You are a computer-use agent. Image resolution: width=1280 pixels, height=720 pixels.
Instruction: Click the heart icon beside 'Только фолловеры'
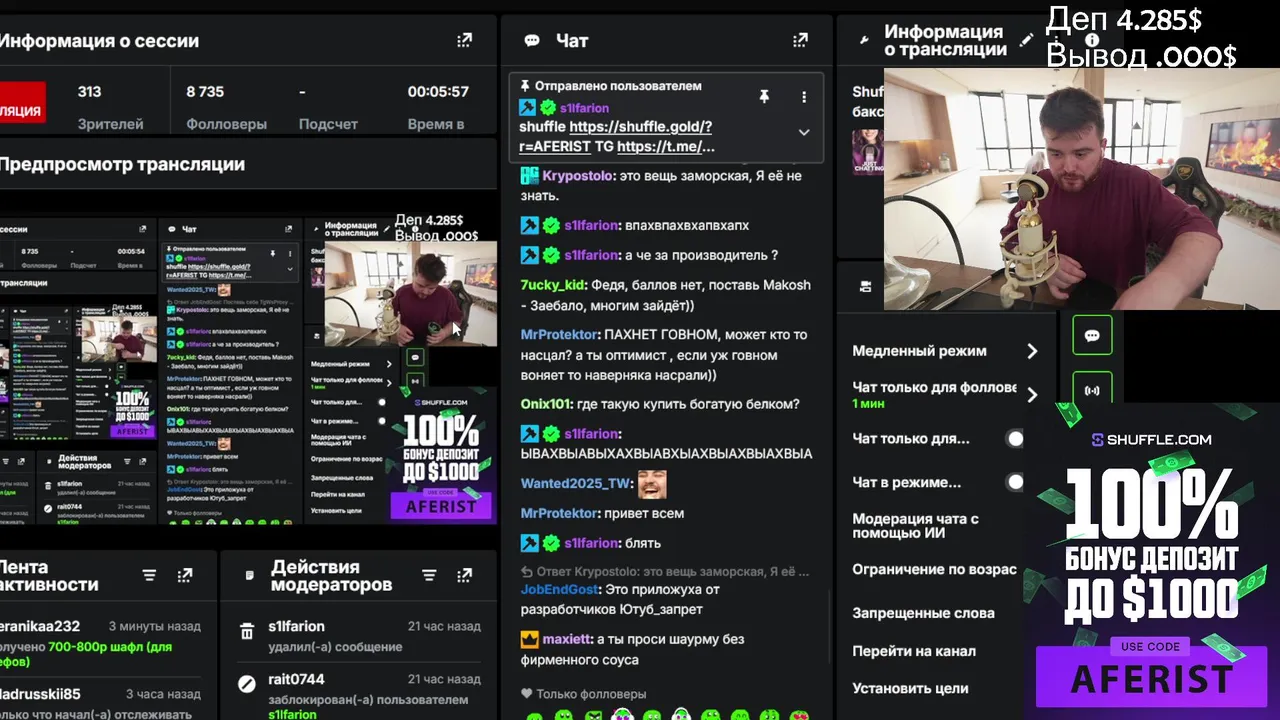(x=526, y=694)
